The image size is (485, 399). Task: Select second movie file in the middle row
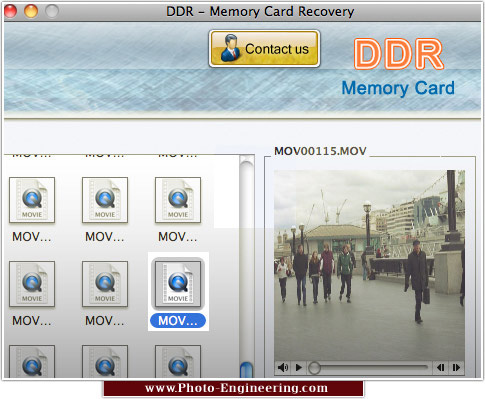(105, 284)
